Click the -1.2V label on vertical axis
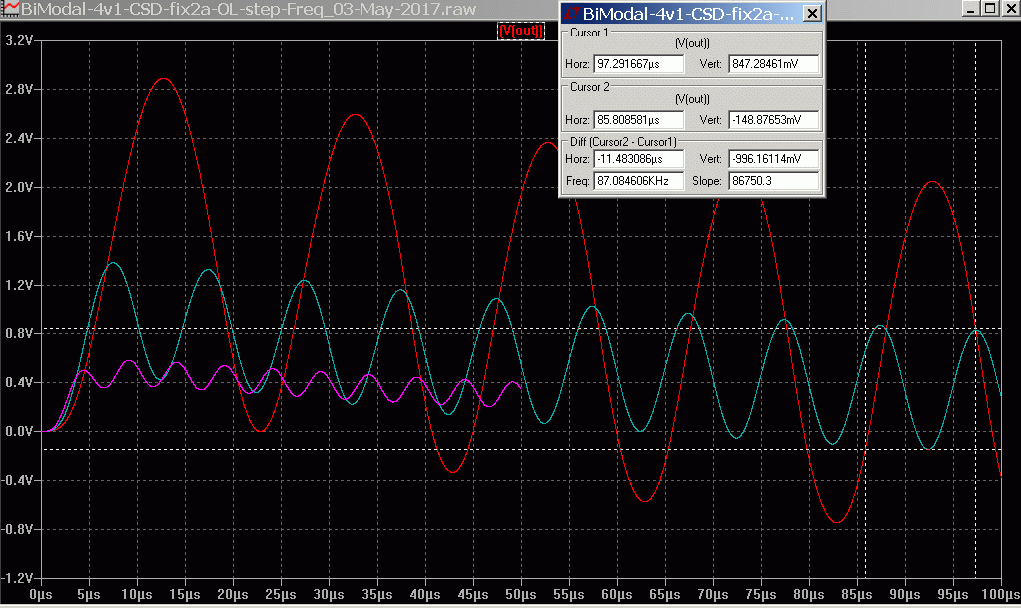This screenshot has width=1021, height=608. [17, 578]
